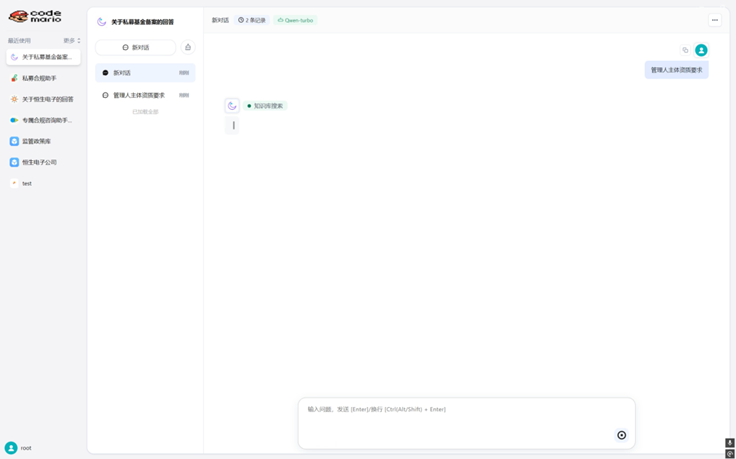
Task: Copy the user message with copy icon
Action: coord(685,50)
